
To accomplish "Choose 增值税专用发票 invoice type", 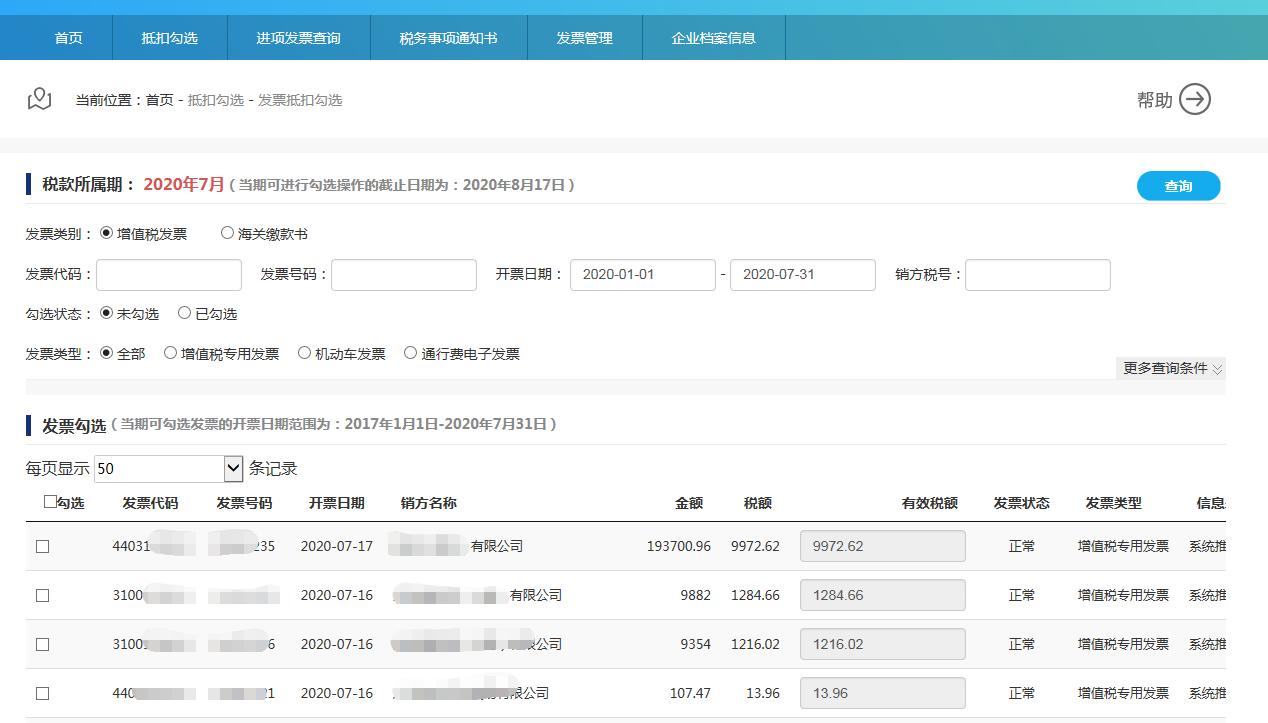I will (x=171, y=352).
